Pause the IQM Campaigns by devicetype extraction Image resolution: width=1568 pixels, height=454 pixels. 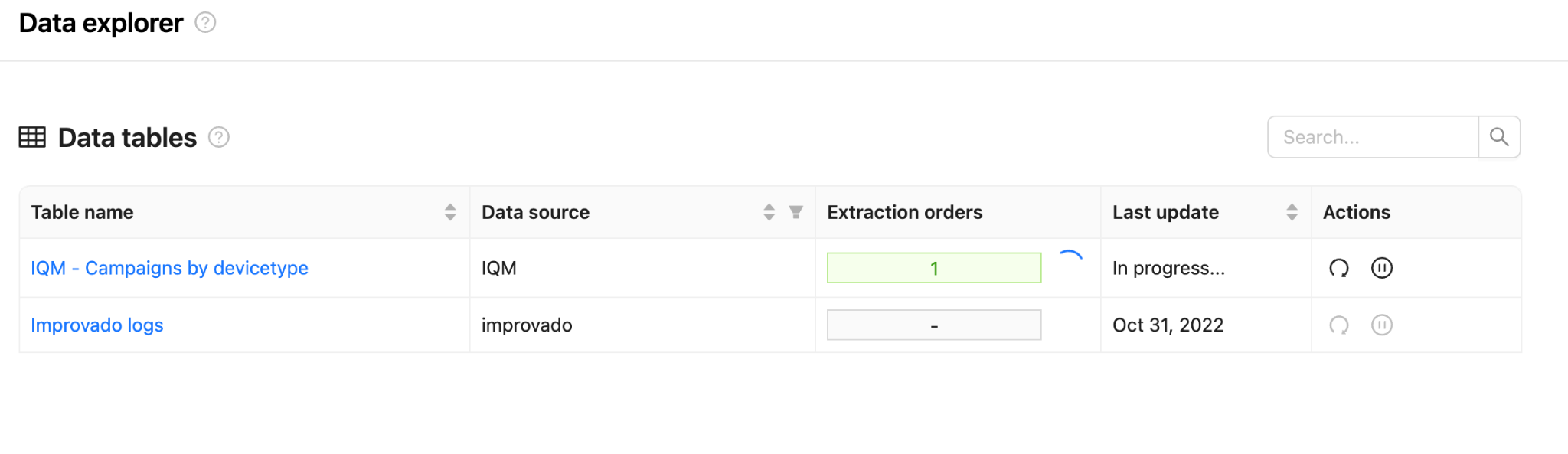point(1381,268)
